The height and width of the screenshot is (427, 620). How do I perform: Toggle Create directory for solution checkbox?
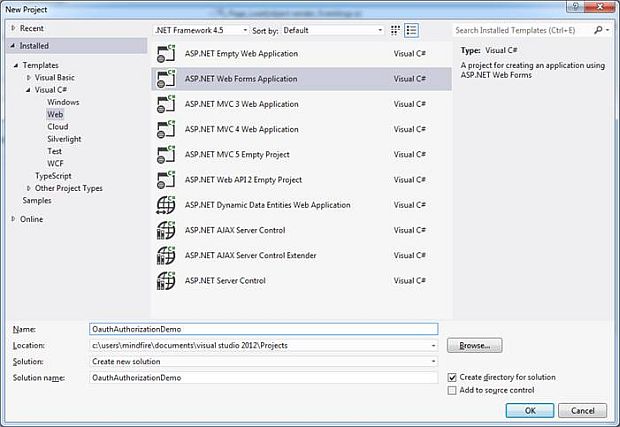coord(452,378)
